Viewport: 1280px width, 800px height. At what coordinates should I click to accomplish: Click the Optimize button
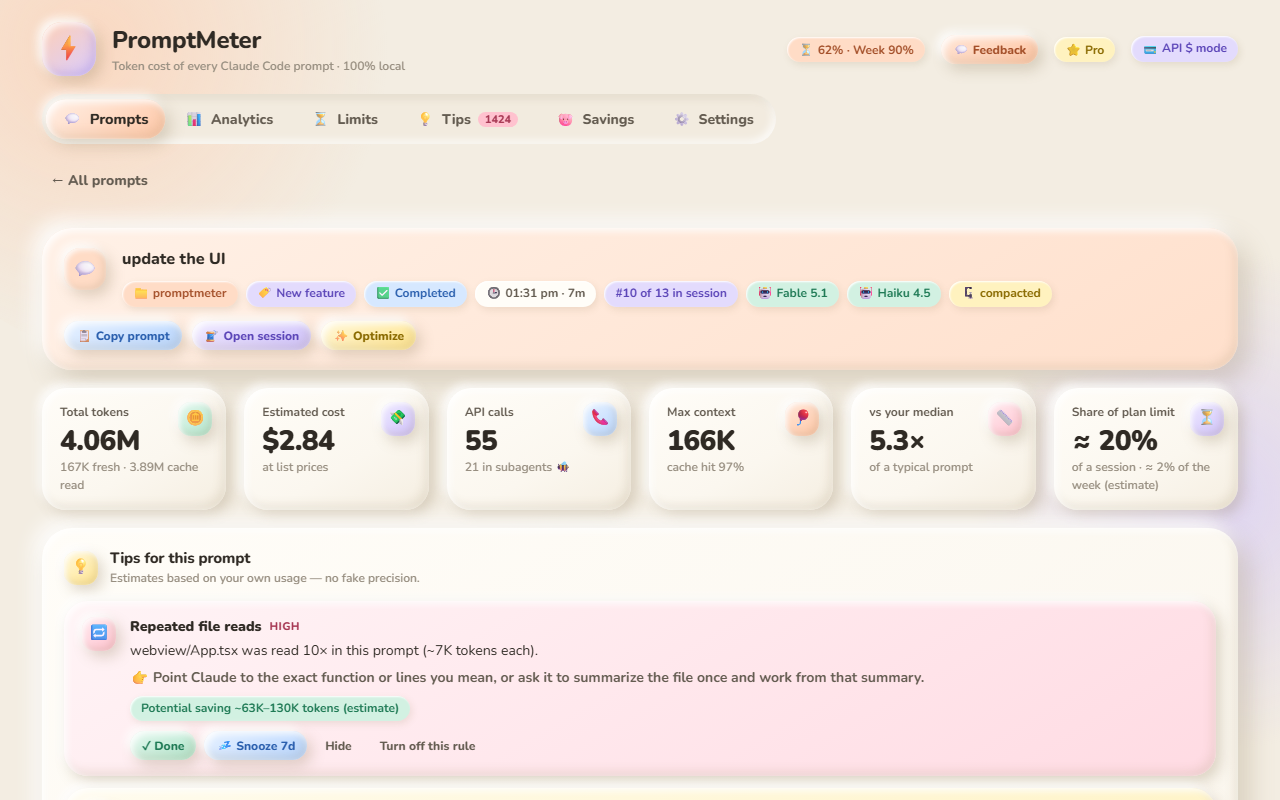(x=369, y=336)
